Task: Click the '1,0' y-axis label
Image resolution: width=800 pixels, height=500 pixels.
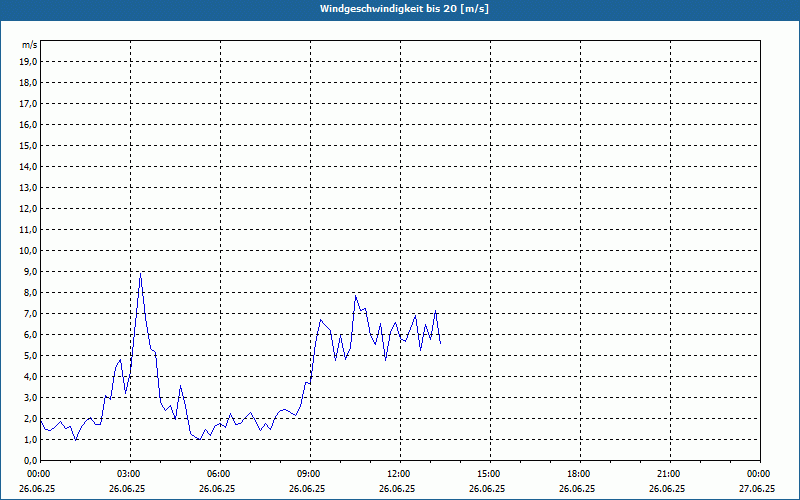Action: click(31, 440)
